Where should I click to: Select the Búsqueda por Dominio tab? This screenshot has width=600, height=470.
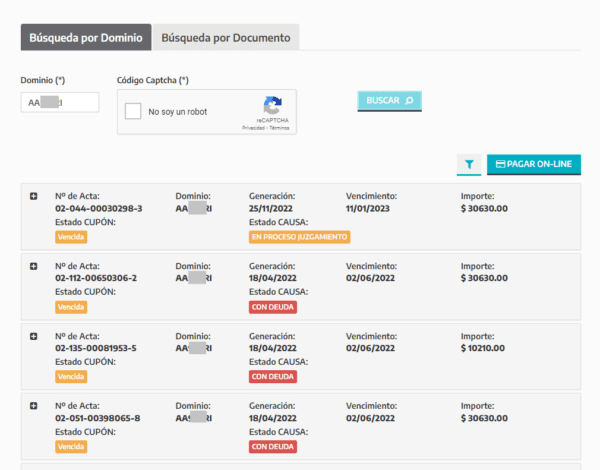(x=86, y=38)
